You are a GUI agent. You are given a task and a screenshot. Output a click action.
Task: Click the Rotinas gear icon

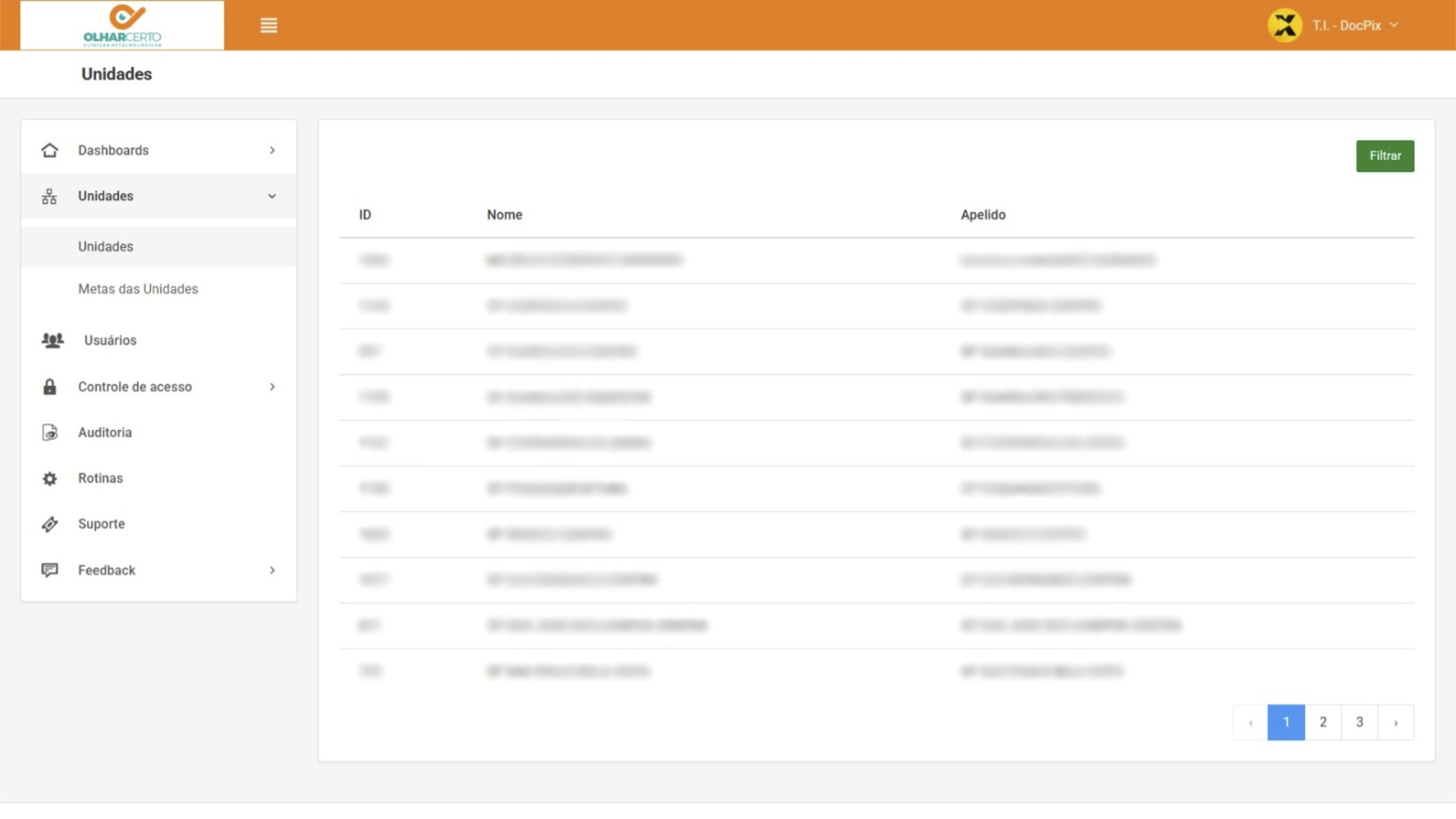(x=50, y=479)
